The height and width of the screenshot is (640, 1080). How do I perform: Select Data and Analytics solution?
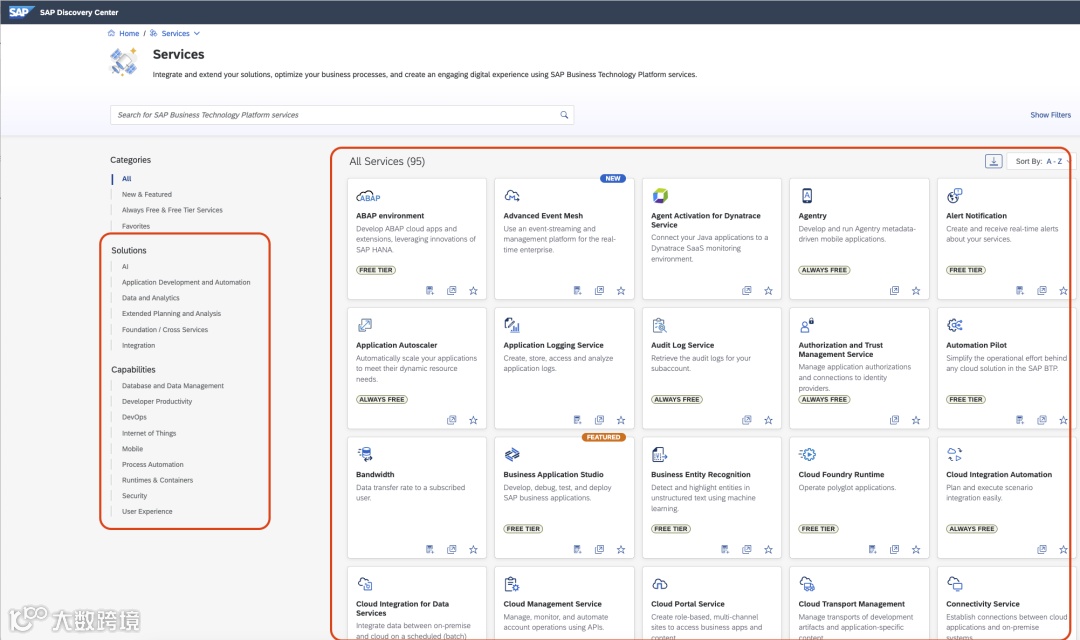151,298
